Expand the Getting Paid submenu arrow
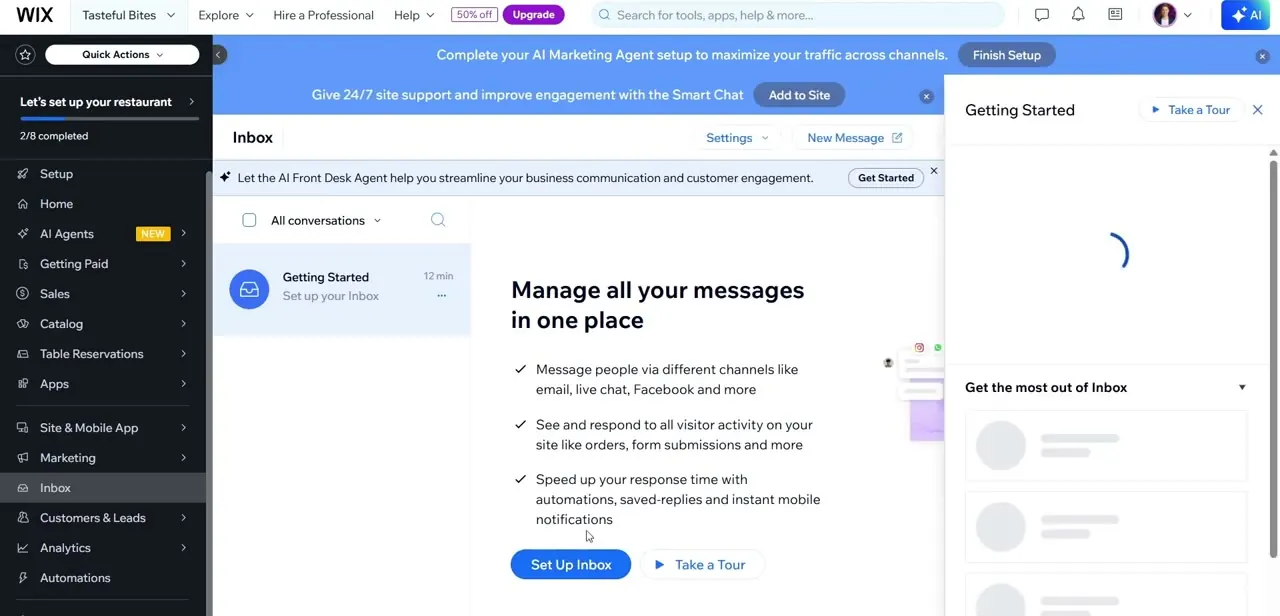Screen dimensions: 1280x616 click(x=184, y=264)
